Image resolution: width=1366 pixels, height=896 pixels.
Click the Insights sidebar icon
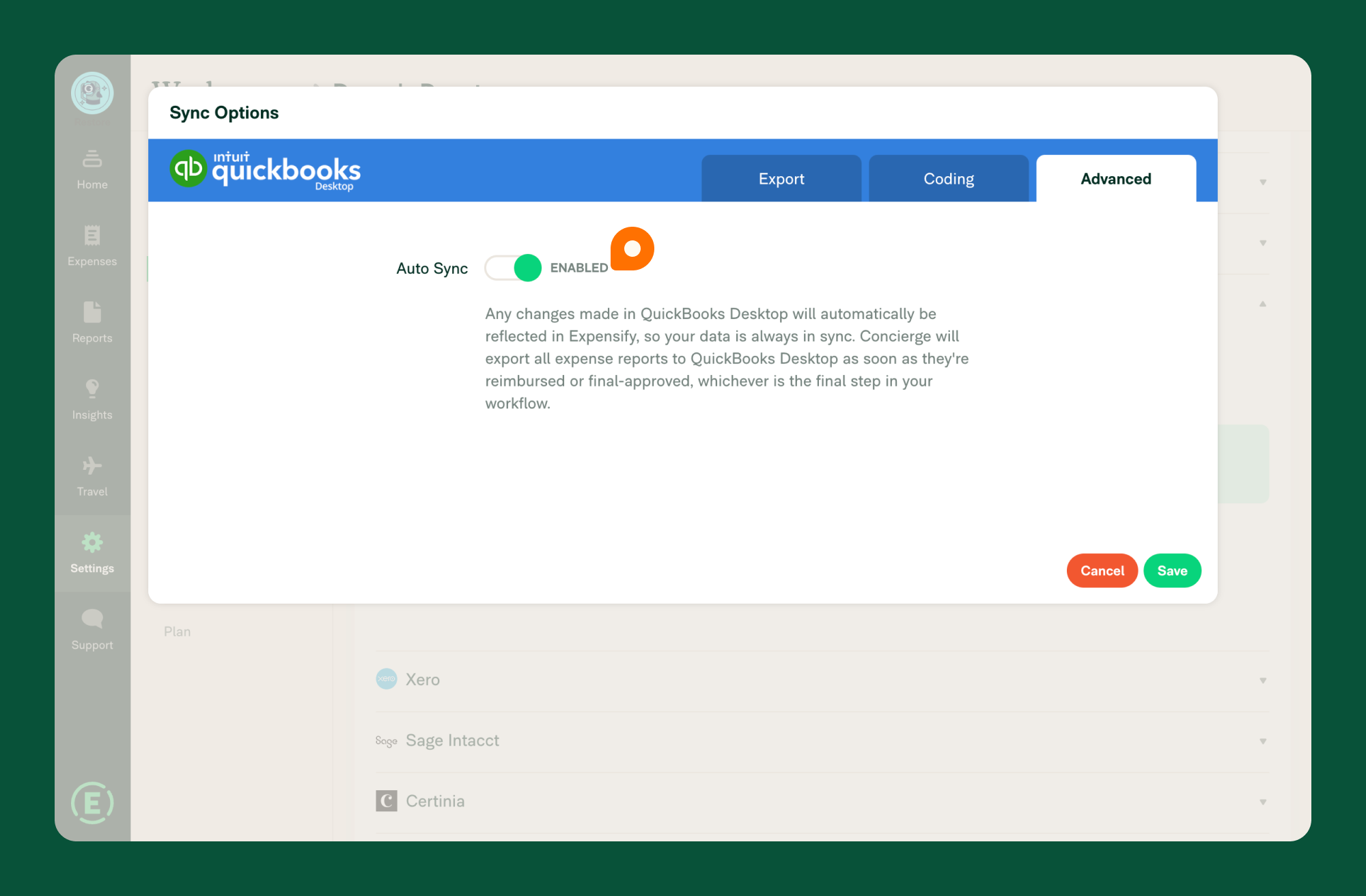click(x=93, y=389)
